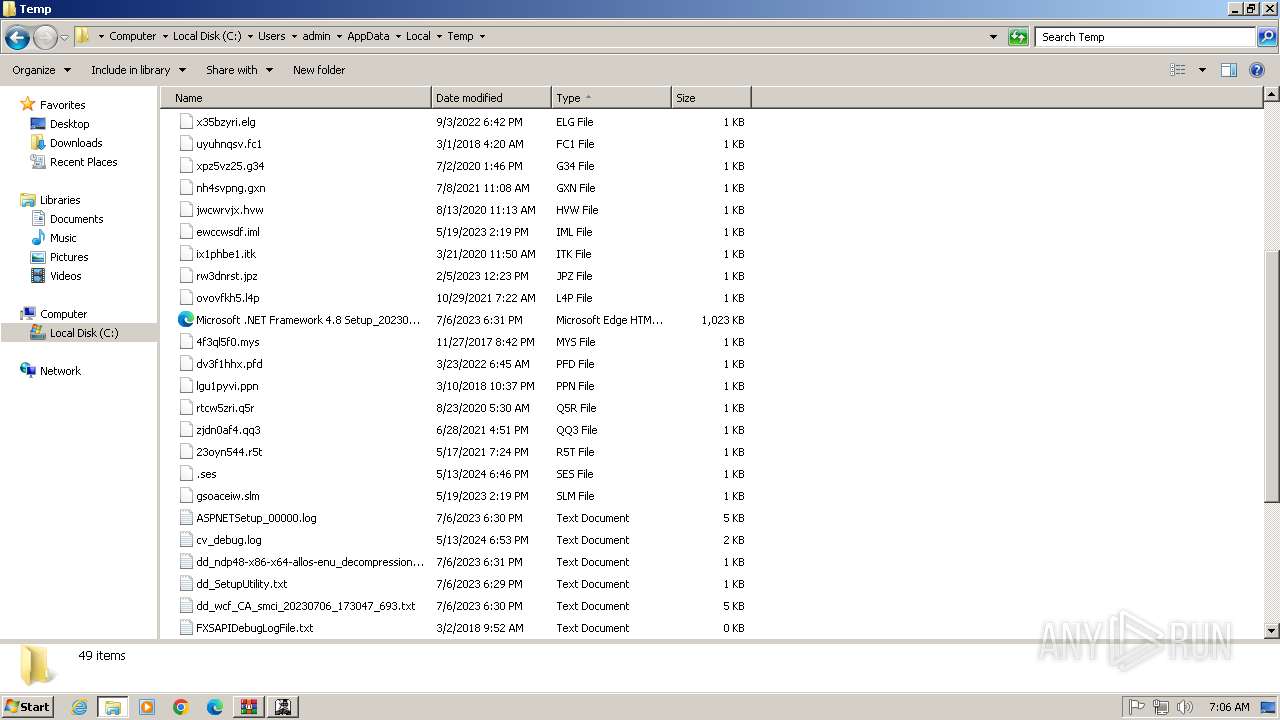The image size is (1280, 720).
Task: Launch Google Chrome from taskbar
Action: coord(181,707)
